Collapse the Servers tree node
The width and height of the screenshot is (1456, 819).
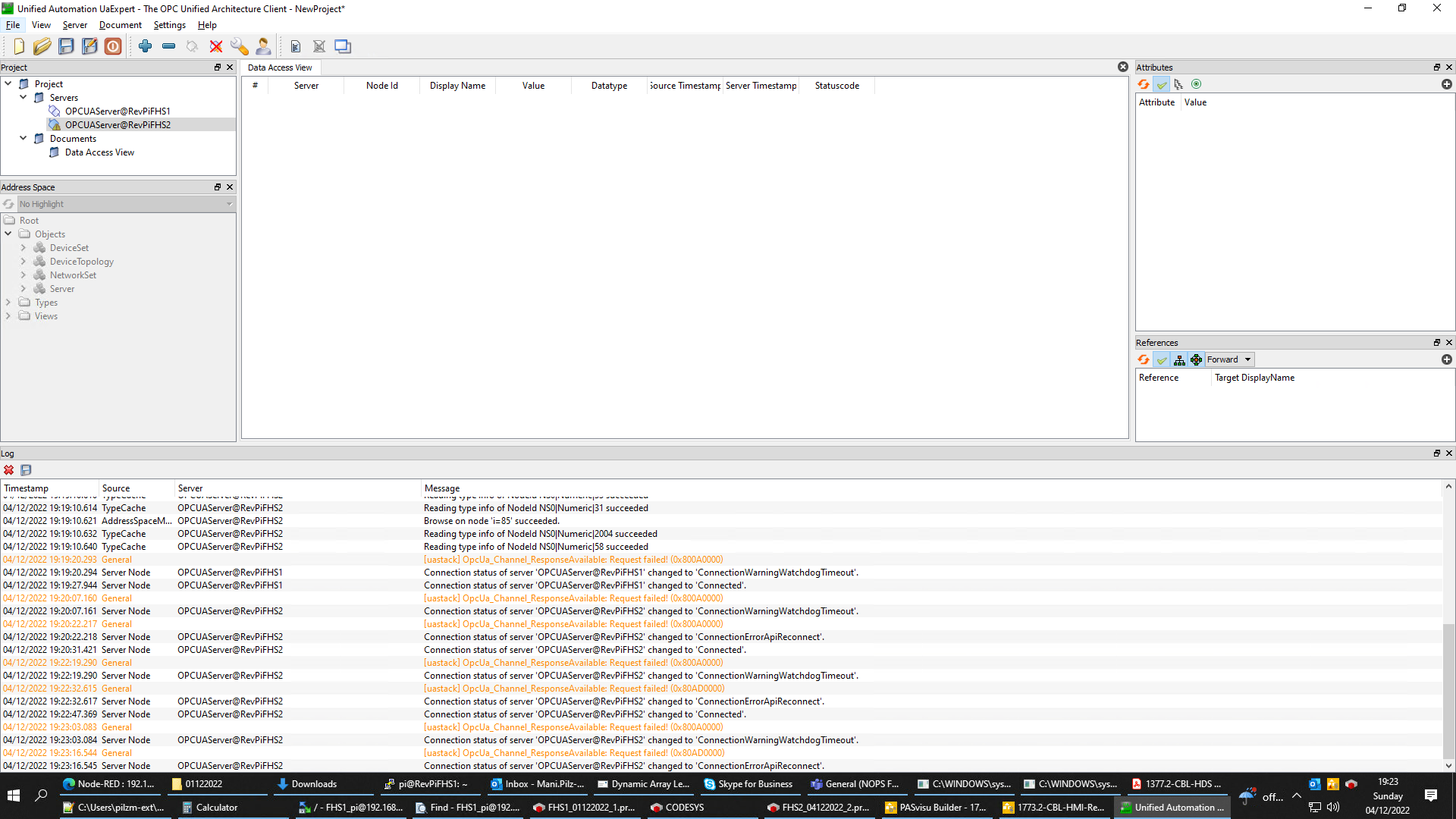(24, 97)
